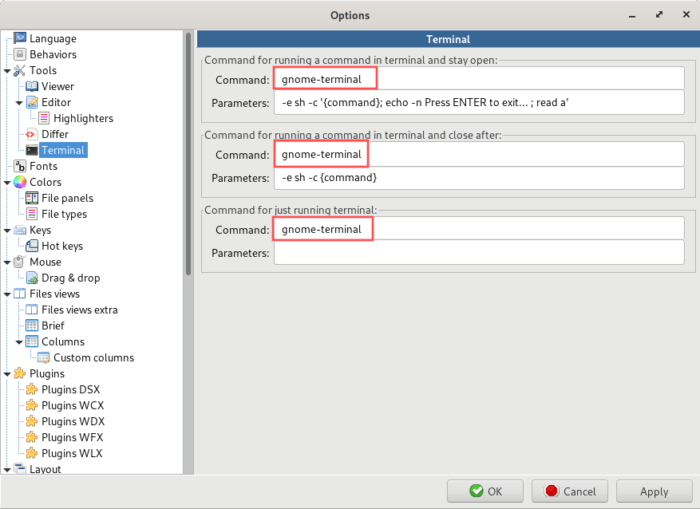Click the Behaviors icon in the tree
Screen dimensions: 700x509
(20, 54)
